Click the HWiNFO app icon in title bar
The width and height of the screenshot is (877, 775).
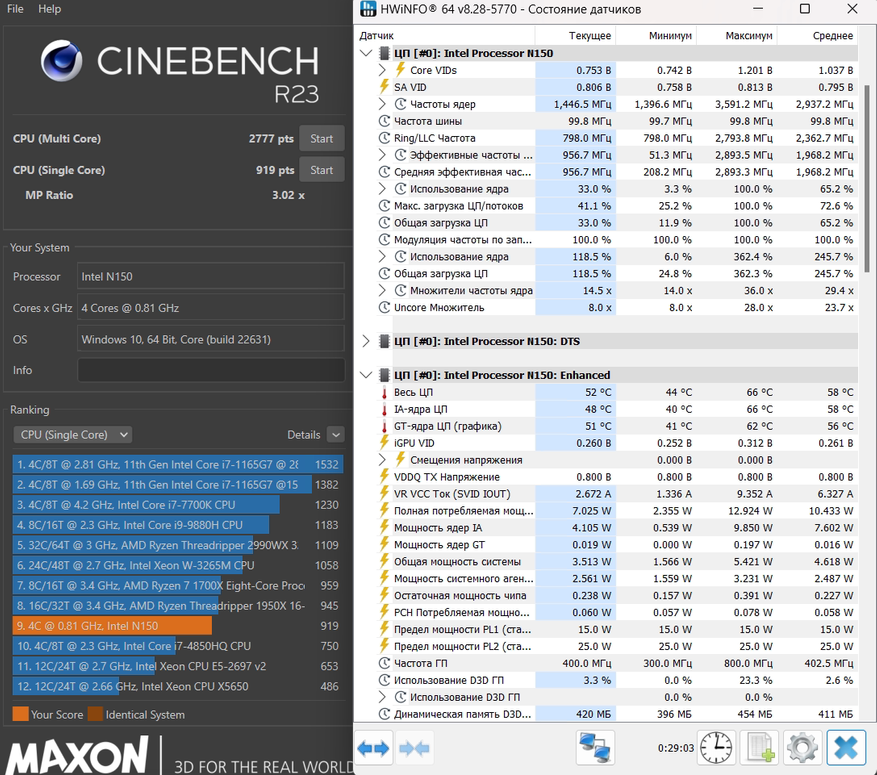coord(368,9)
